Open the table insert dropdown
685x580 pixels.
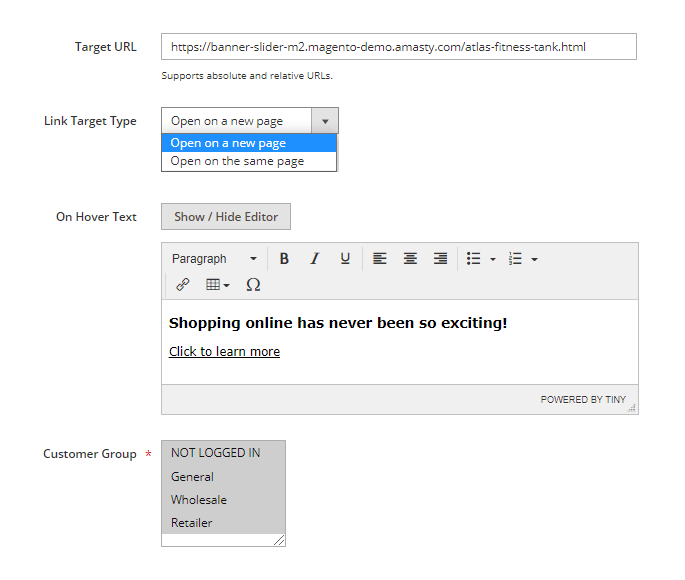[x=217, y=285]
